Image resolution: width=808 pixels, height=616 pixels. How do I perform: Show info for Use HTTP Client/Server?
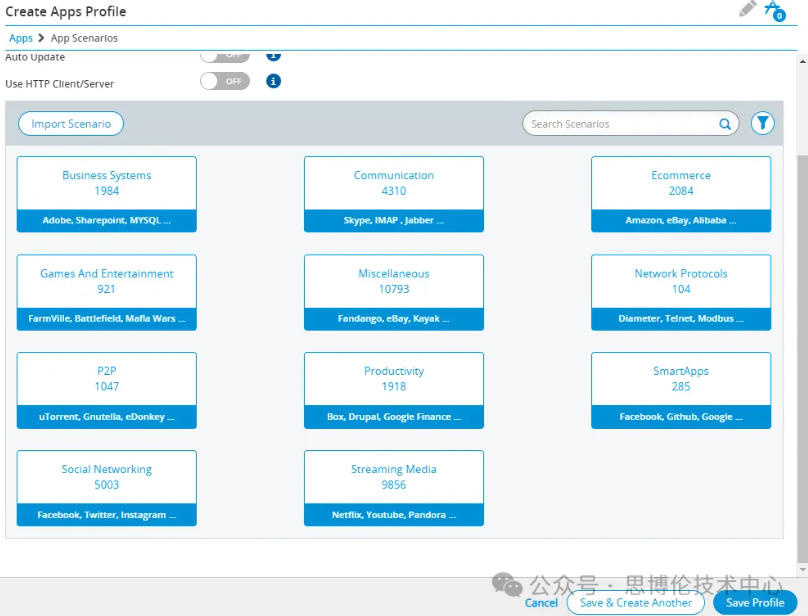pos(273,81)
